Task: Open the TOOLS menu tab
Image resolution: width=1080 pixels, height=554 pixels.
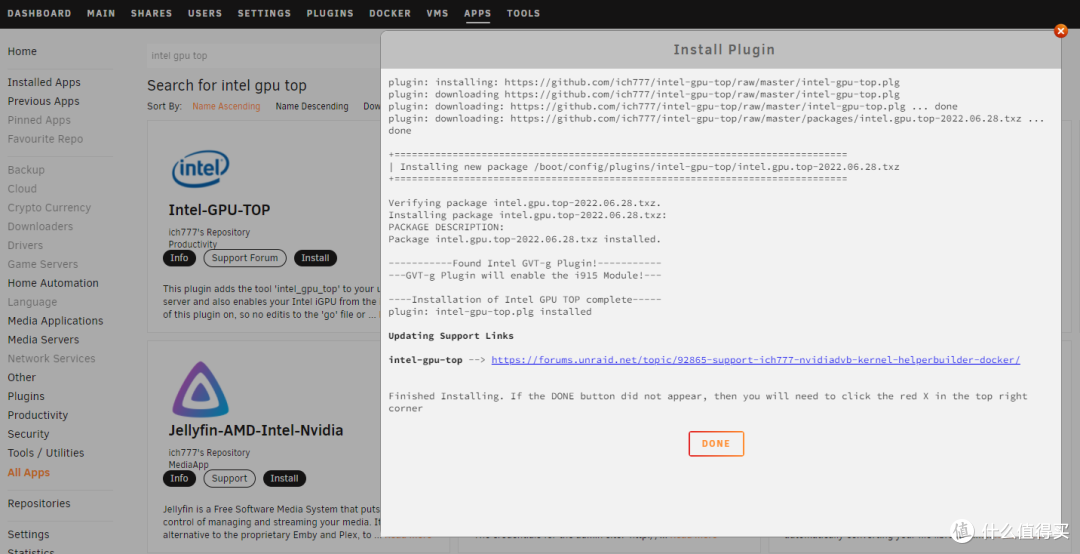Action: 523,13
